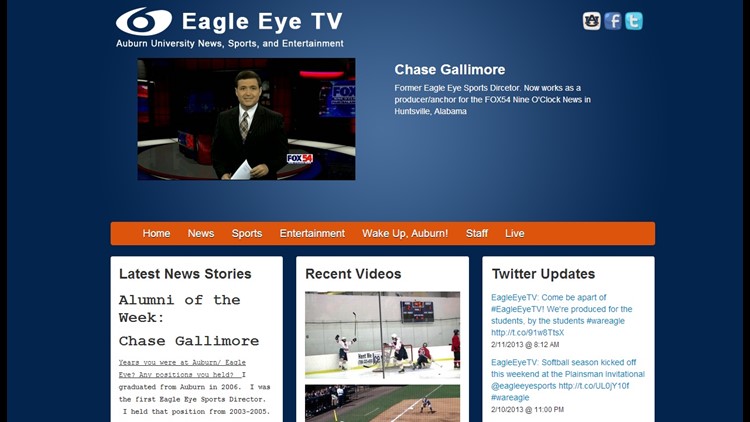
Task: Go to the Home menu item
Action: pos(156,233)
